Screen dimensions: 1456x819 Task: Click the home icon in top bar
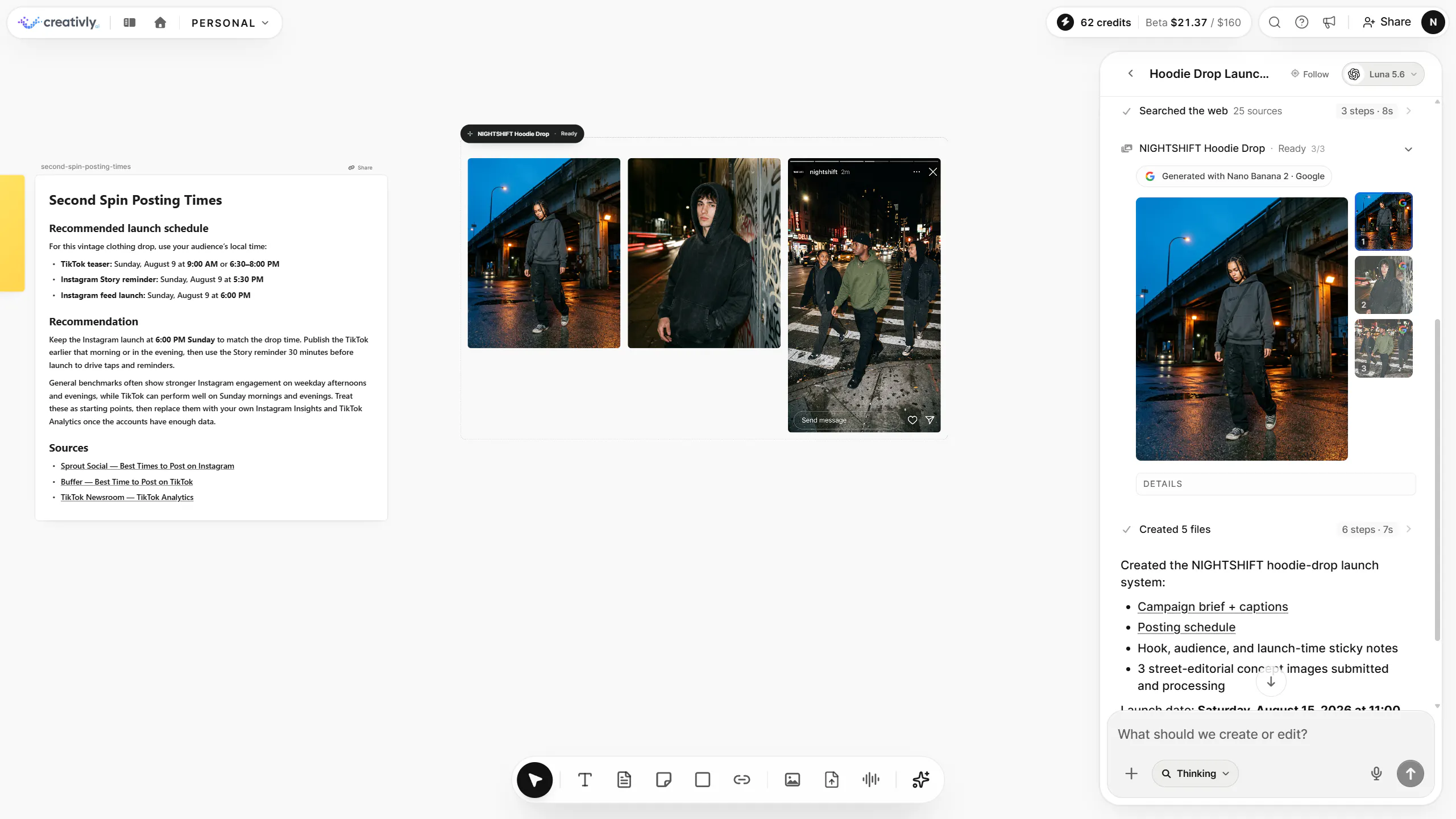(160, 23)
